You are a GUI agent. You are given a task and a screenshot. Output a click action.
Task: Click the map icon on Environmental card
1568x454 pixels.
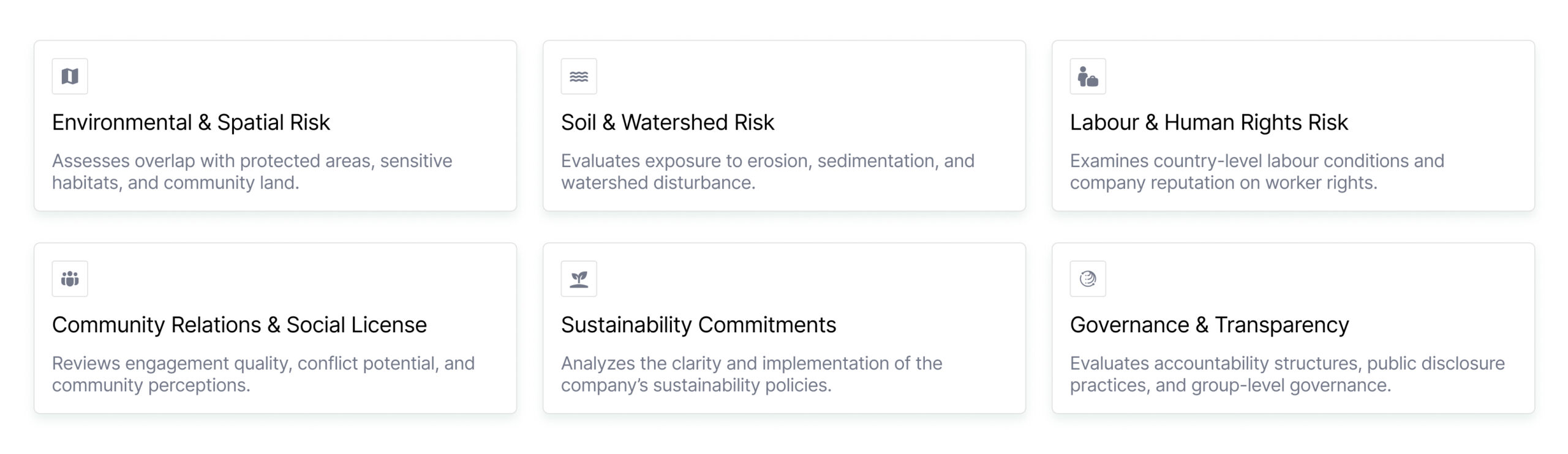click(70, 76)
